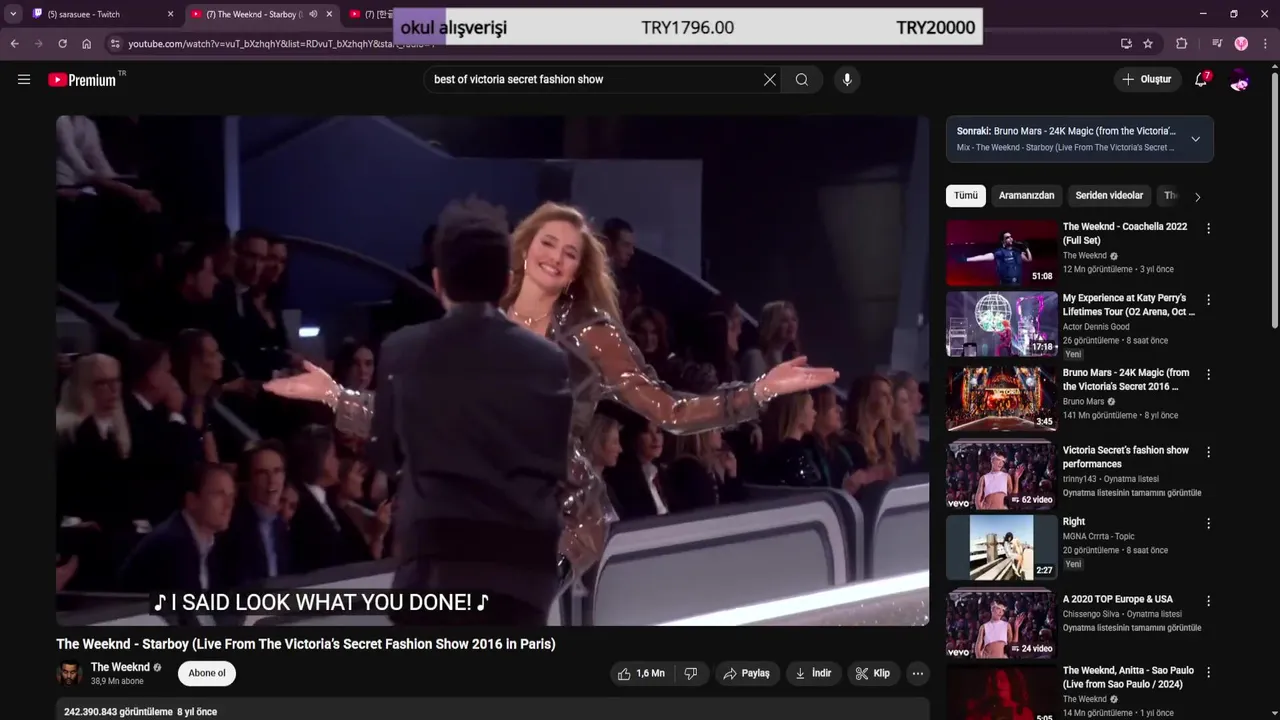Image resolution: width=1280 pixels, height=720 pixels.
Task: Open options for Victoria Secret's performances playlist
Action: (1208, 452)
